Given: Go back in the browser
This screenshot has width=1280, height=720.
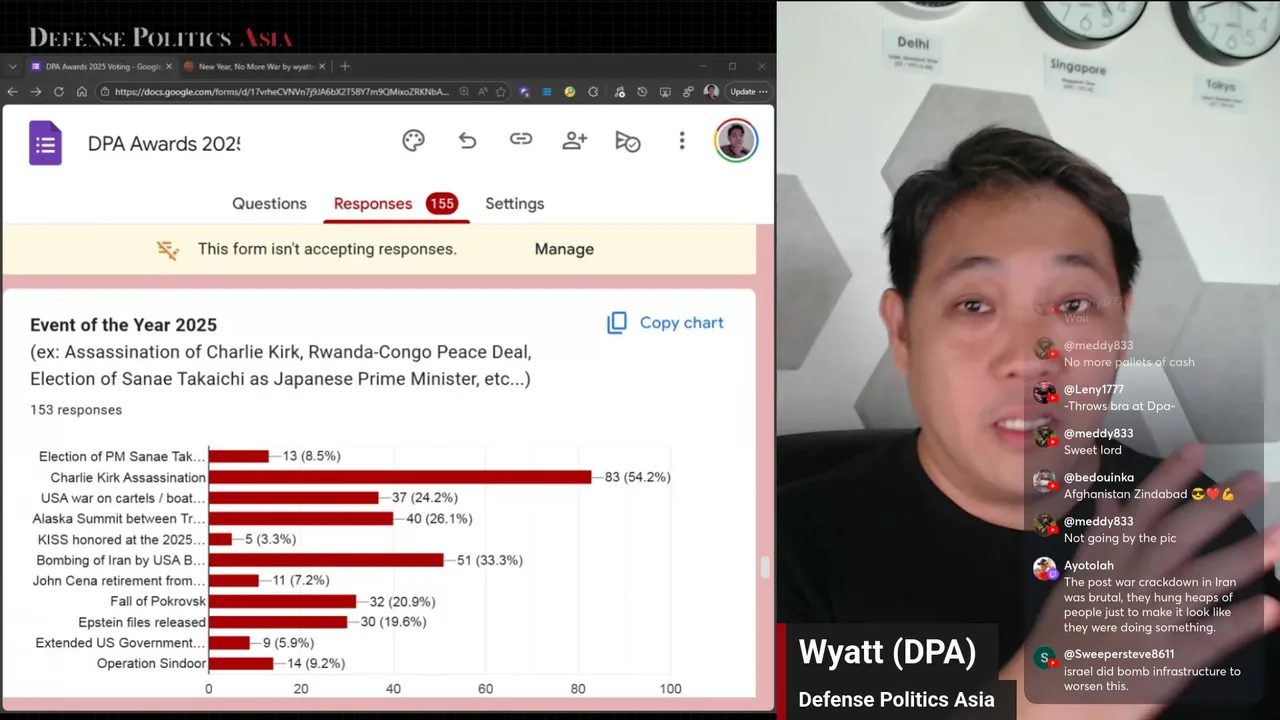Looking at the screenshot, I should [12, 91].
